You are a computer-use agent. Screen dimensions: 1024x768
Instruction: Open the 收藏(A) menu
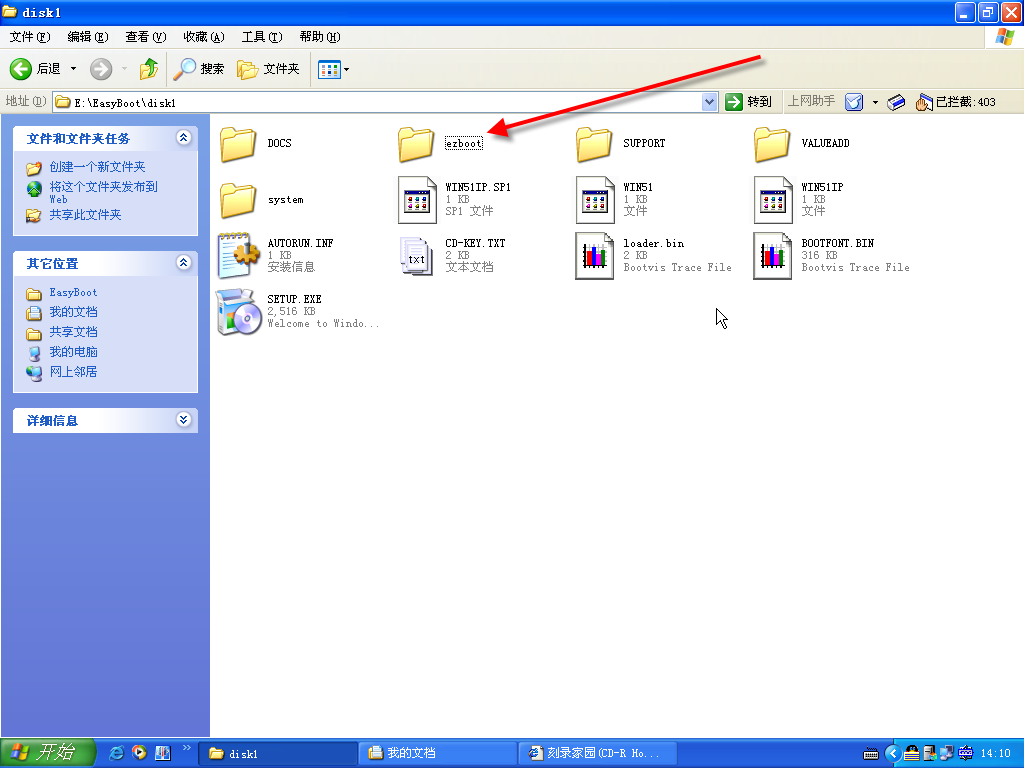point(204,37)
